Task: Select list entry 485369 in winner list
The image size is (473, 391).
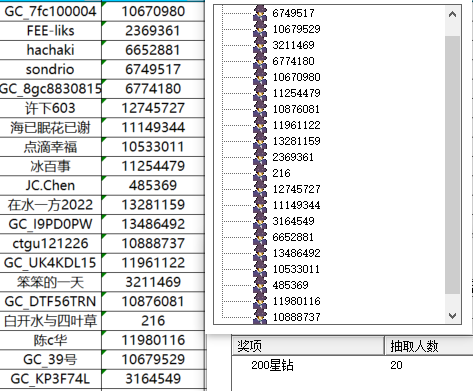Action: [x=290, y=285]
